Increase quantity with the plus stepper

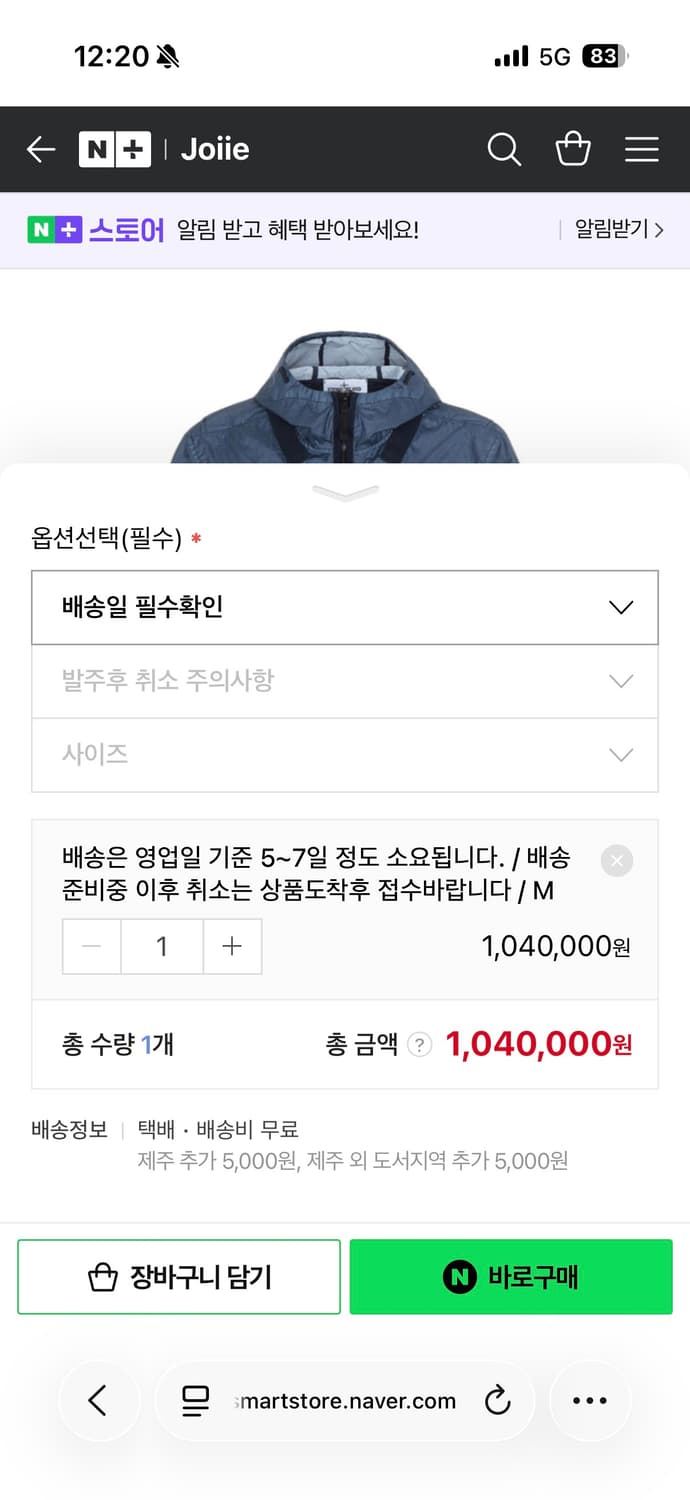tap(231, 946)
